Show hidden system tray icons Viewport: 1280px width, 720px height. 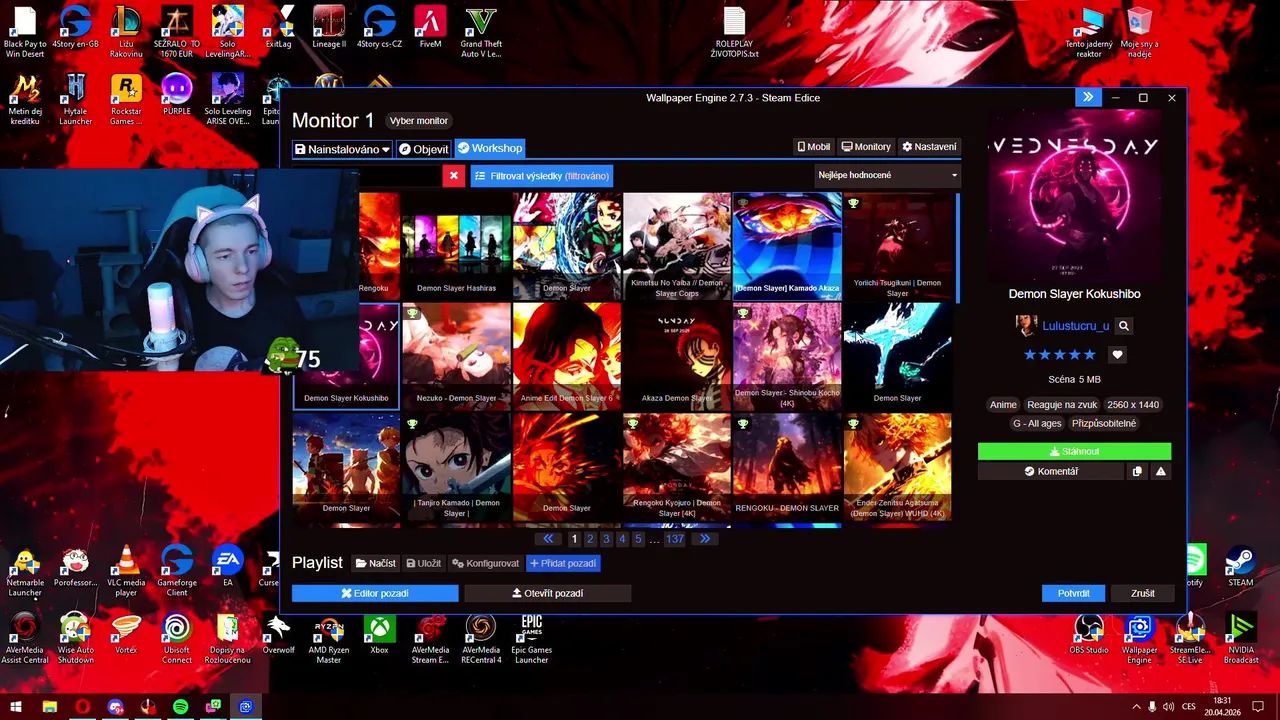pyautogui.click(x=1136, y=707)
